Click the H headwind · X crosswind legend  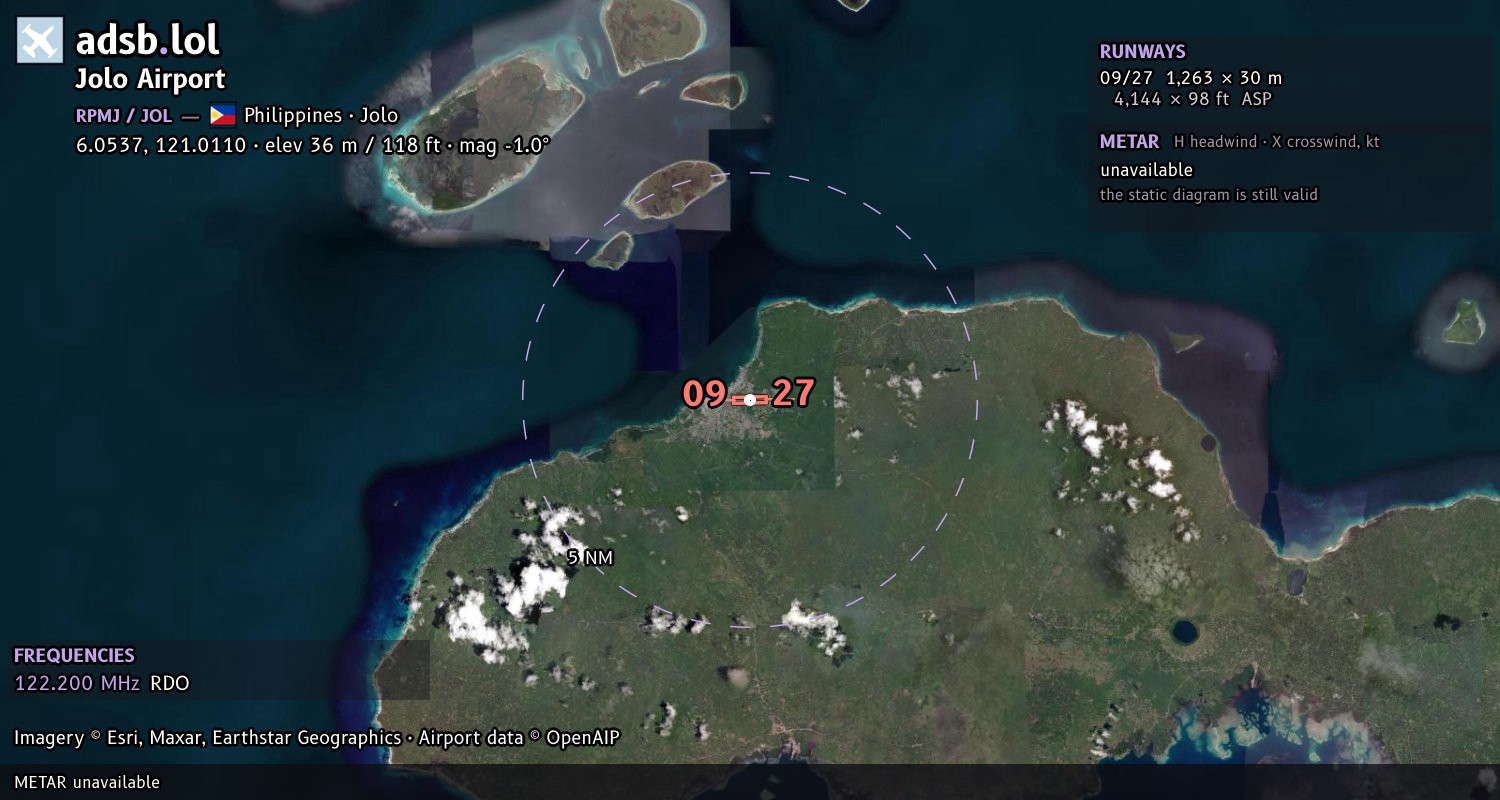coord(1277,142)
